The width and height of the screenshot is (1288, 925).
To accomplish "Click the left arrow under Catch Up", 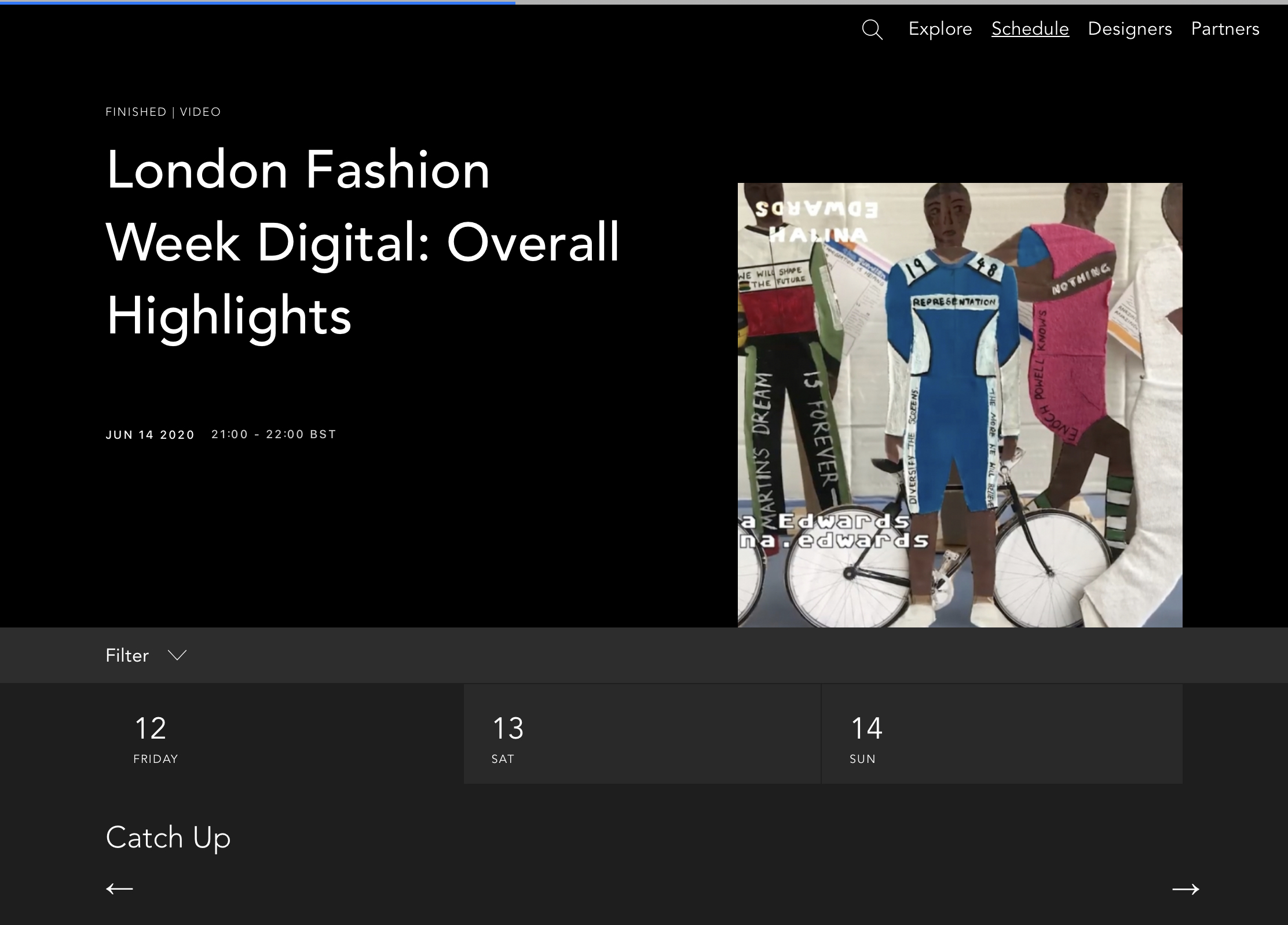I will pos(119,889).
